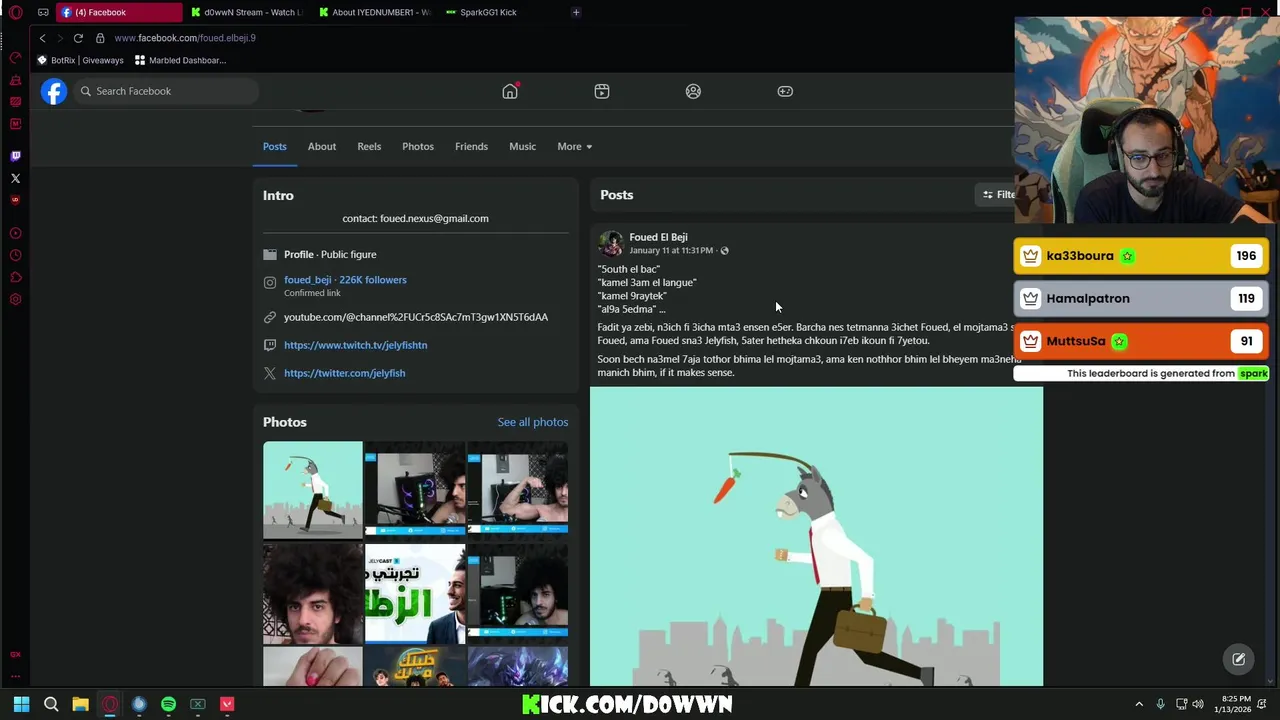1280x720 pixels.
Task: Open new tab with plus button
Action: pos(576,12)
